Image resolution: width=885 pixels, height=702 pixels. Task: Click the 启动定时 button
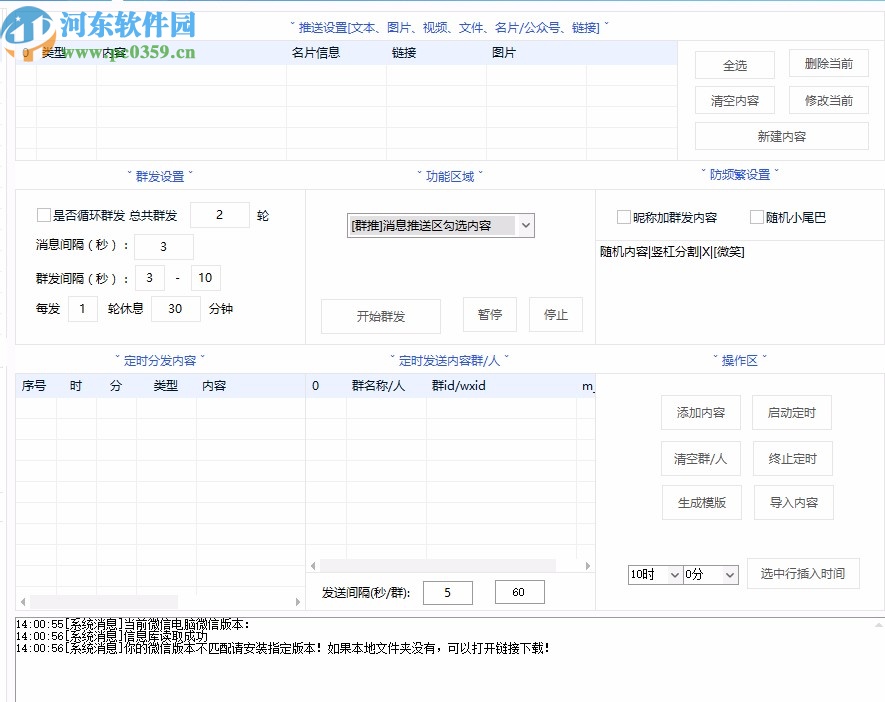[791, 412]
